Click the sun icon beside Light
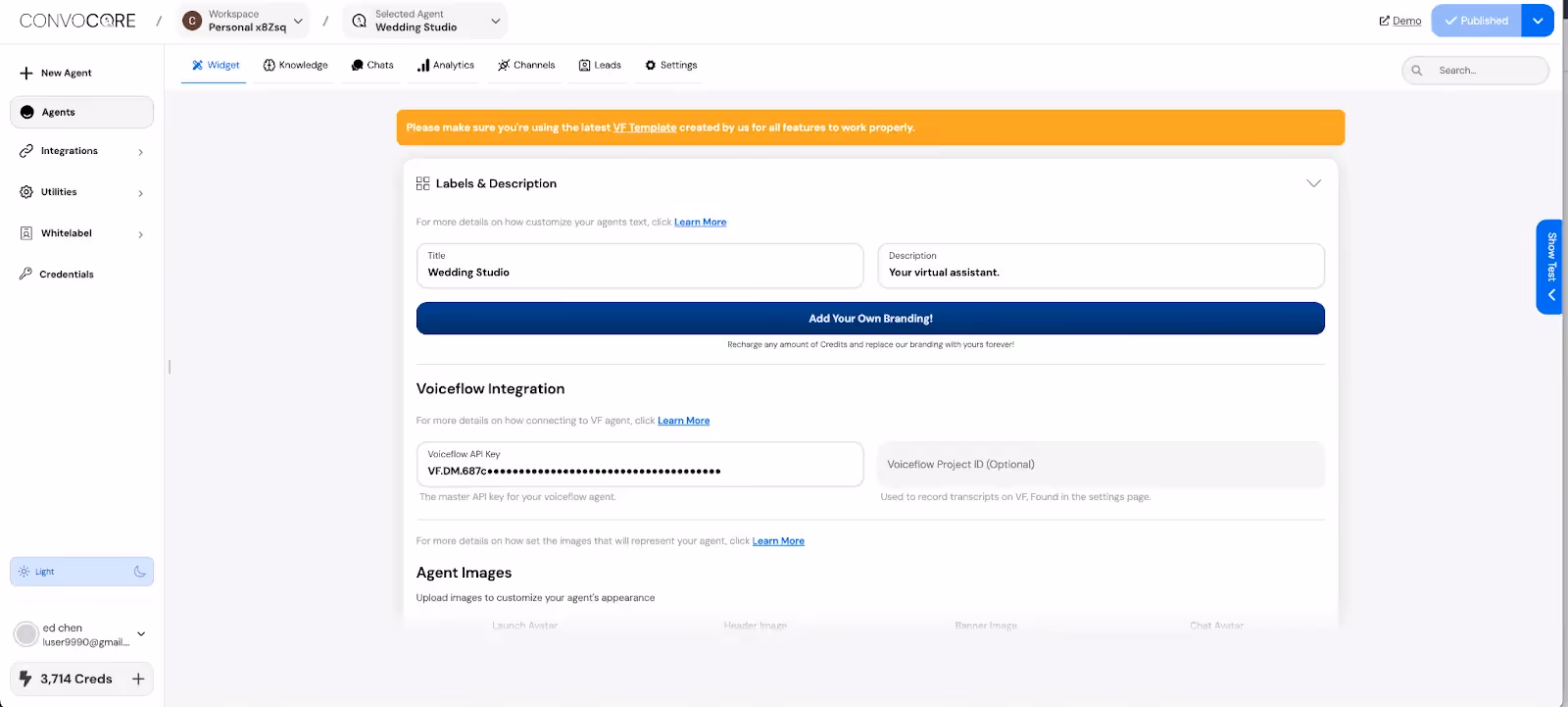Image resolution: width=1568 pixels, height=707 pixels. coord(24,572)
